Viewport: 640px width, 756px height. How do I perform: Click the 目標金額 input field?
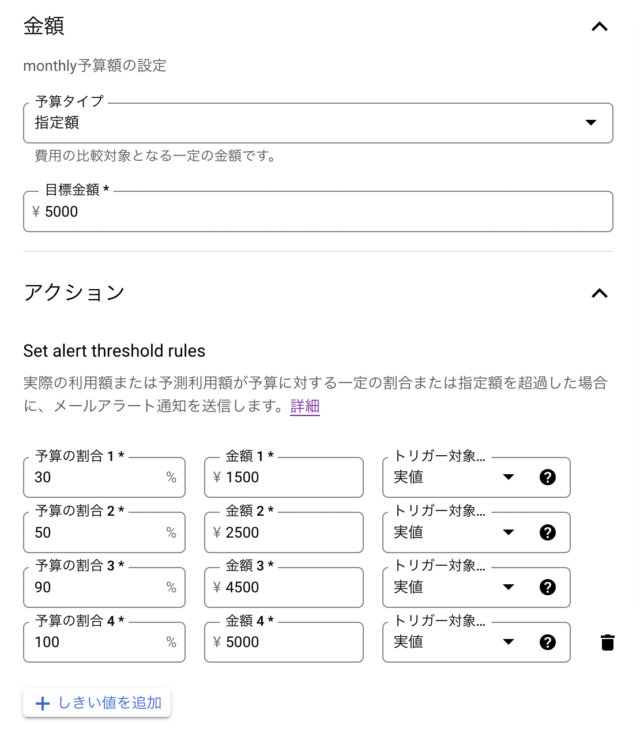[x=318, y=212]
